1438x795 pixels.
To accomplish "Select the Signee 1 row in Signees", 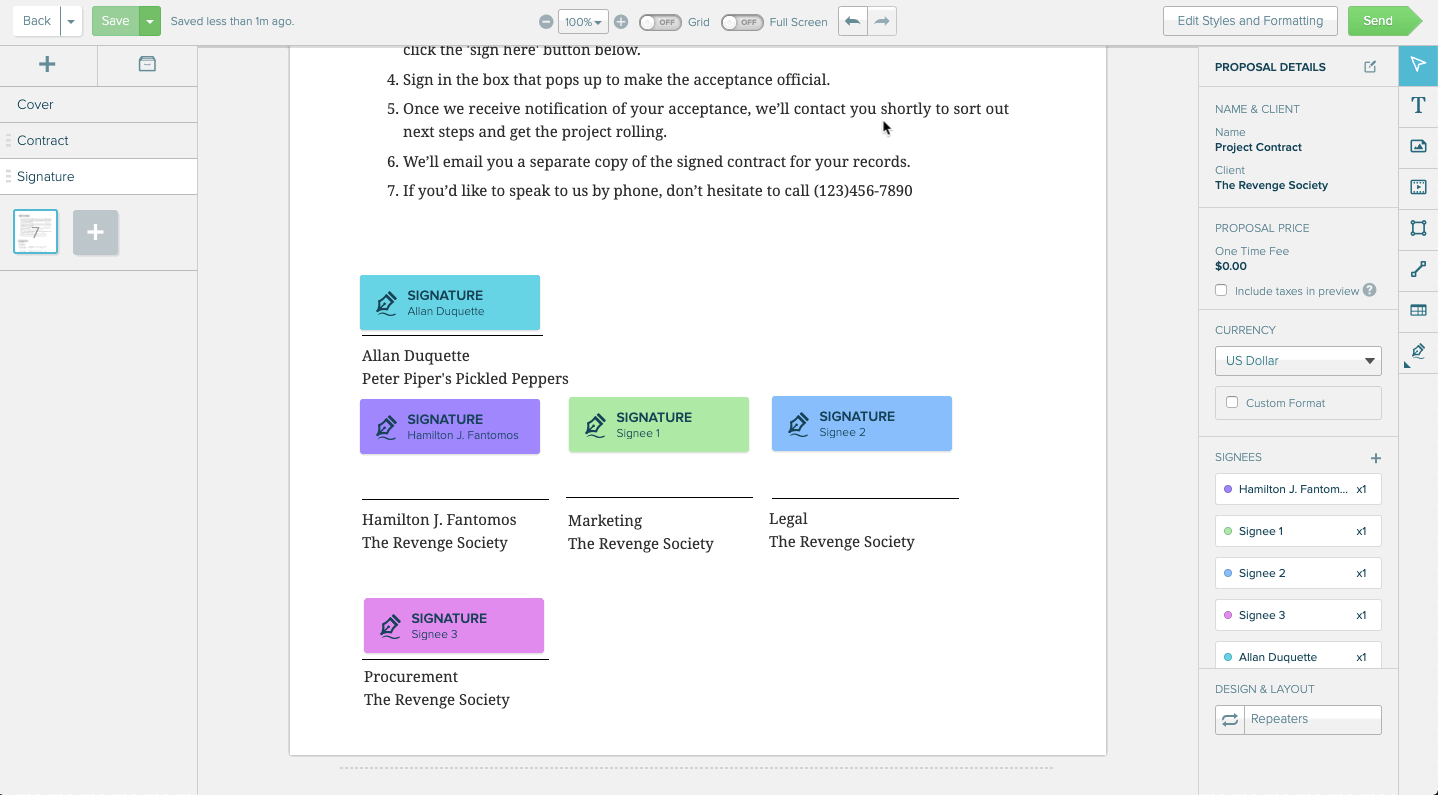I will (x=1298, y=531).
